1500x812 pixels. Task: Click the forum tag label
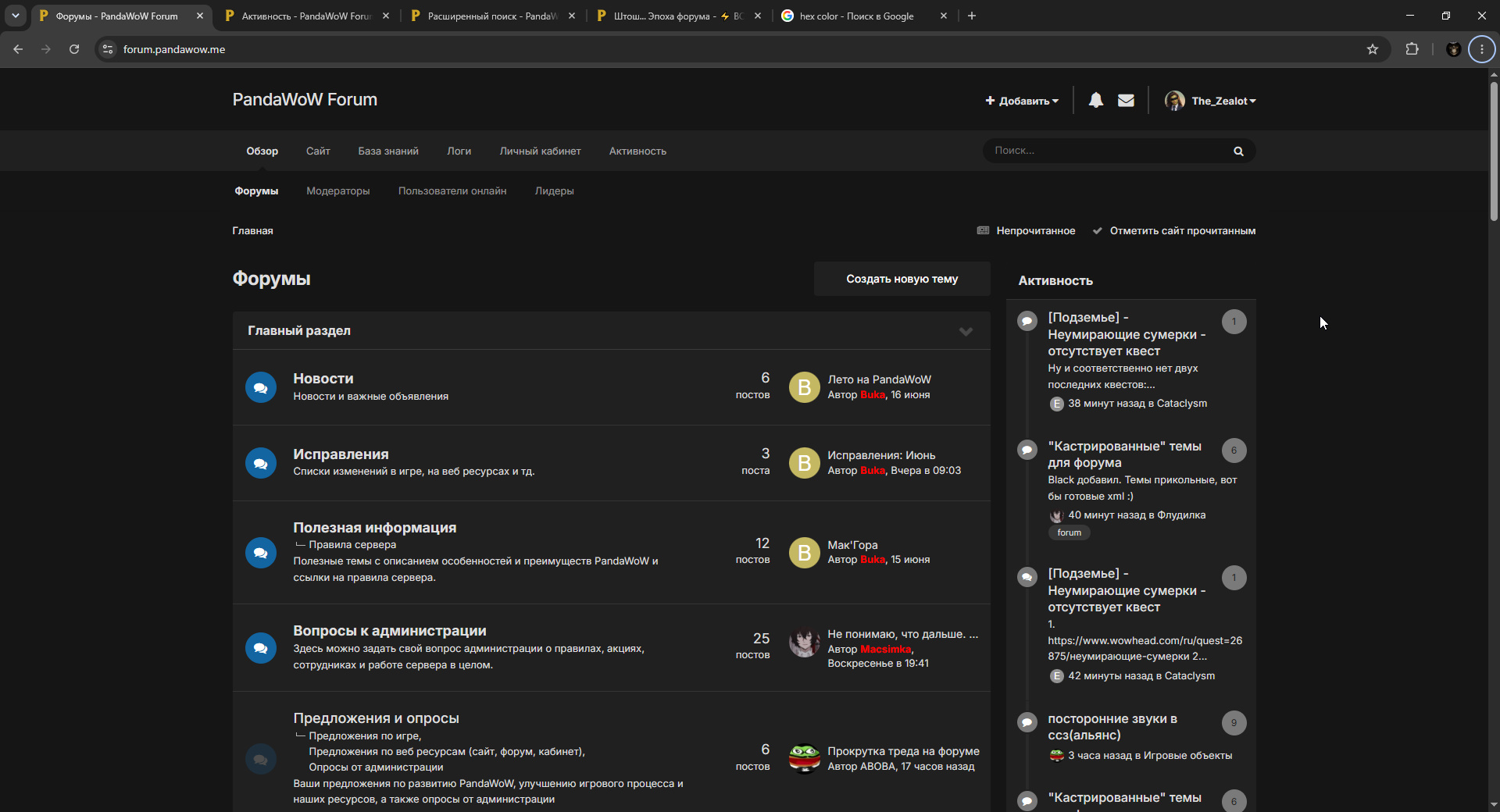click(x=1069, y=532)
